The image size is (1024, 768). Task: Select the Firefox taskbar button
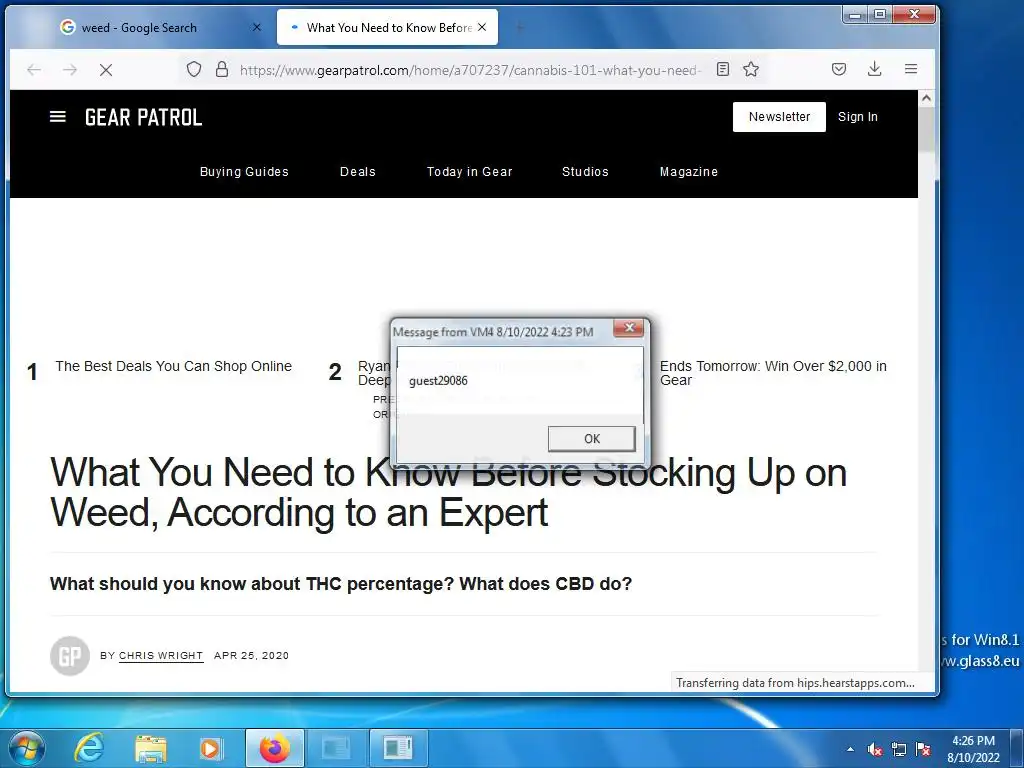pos(274,748)
